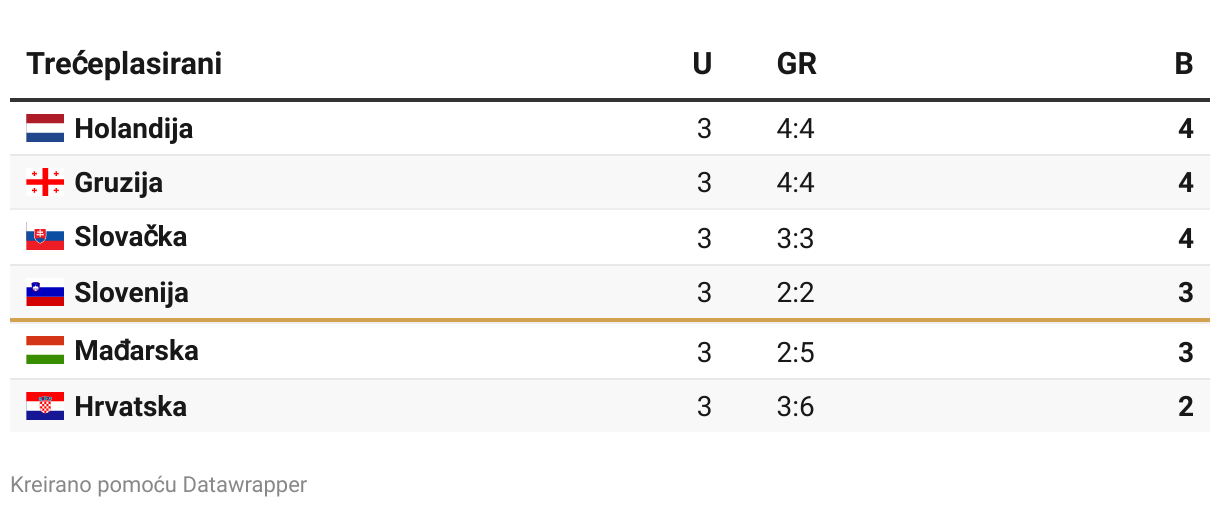Click the Slovenia flag icon
Screen dimensions: 1220x508
click(x=45, y=292)
